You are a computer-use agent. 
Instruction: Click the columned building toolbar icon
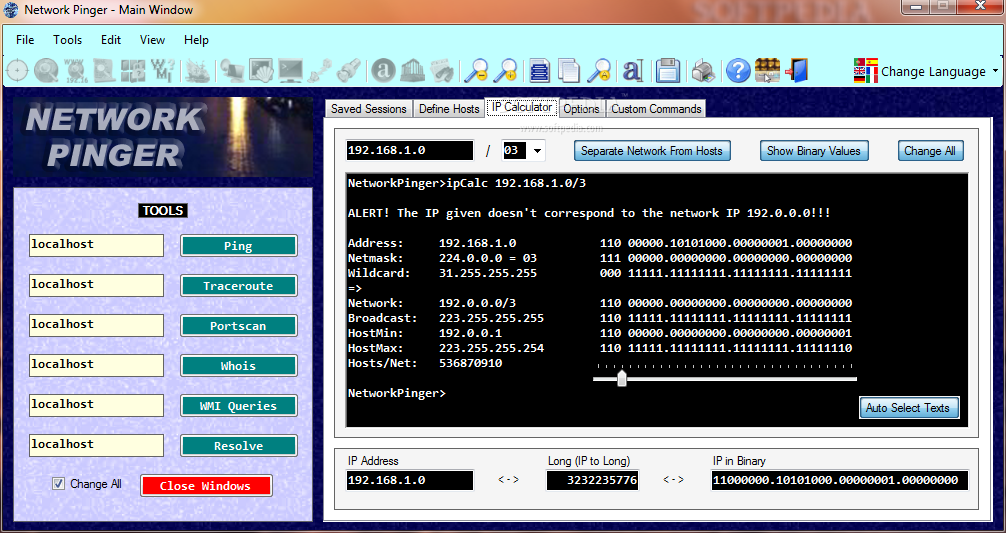point(413,71)
